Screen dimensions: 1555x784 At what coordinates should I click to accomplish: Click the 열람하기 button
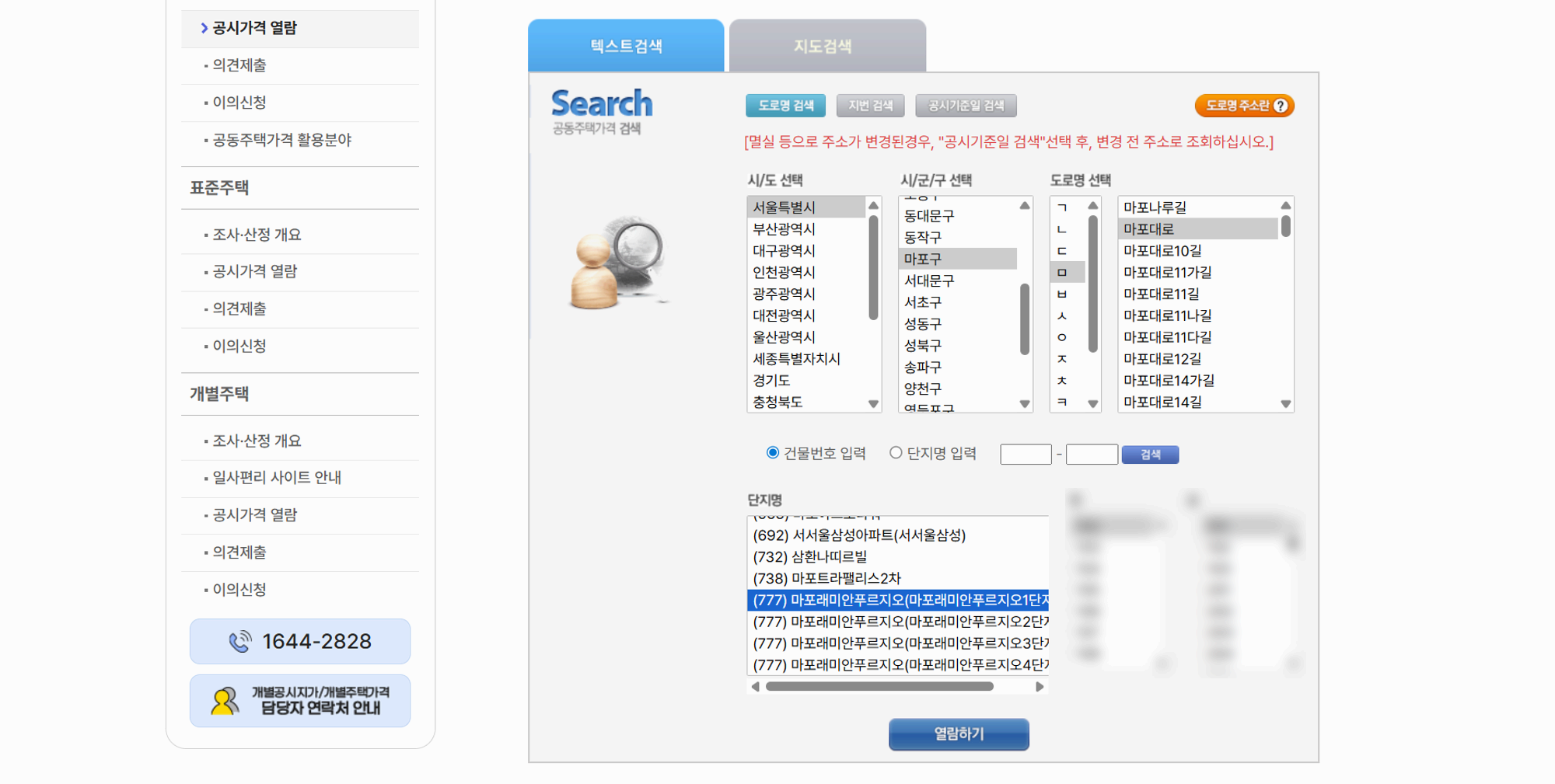click(958, 733)
